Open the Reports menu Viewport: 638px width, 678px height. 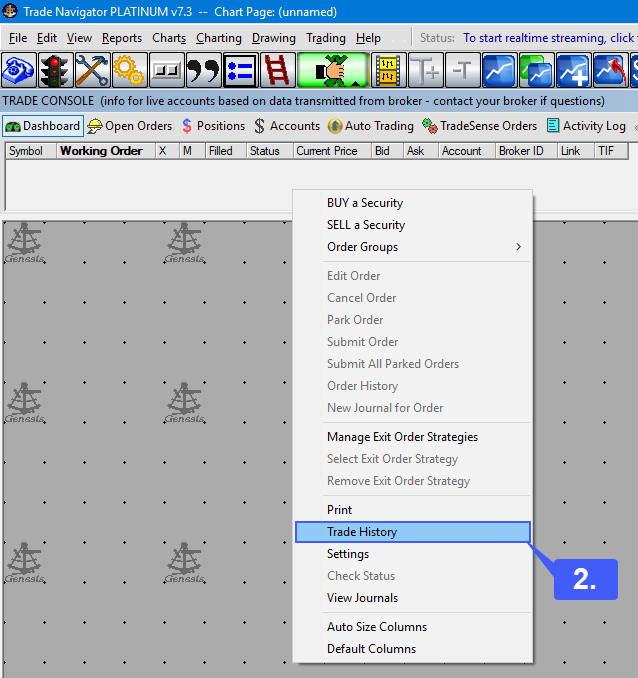click(x=122, y=38)
